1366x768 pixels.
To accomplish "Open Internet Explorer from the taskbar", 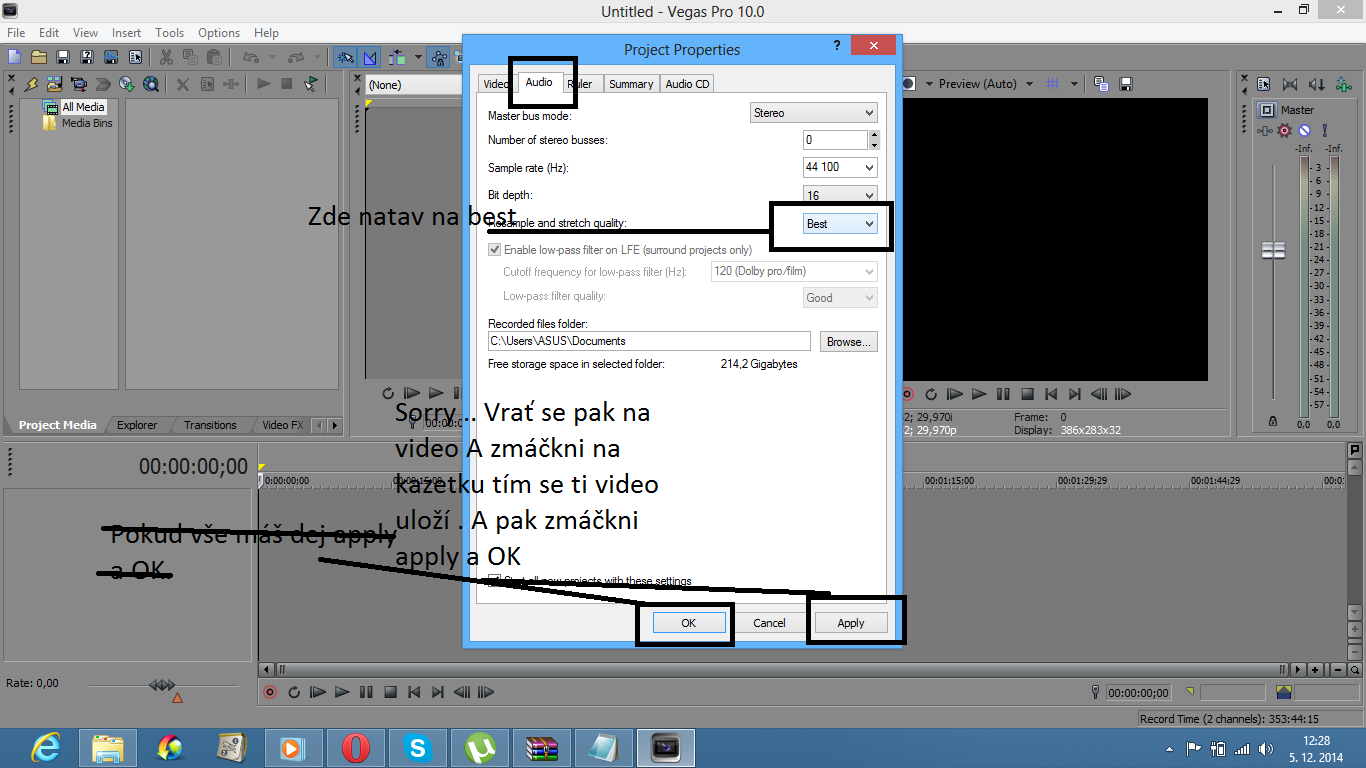I will coord(45,747).
